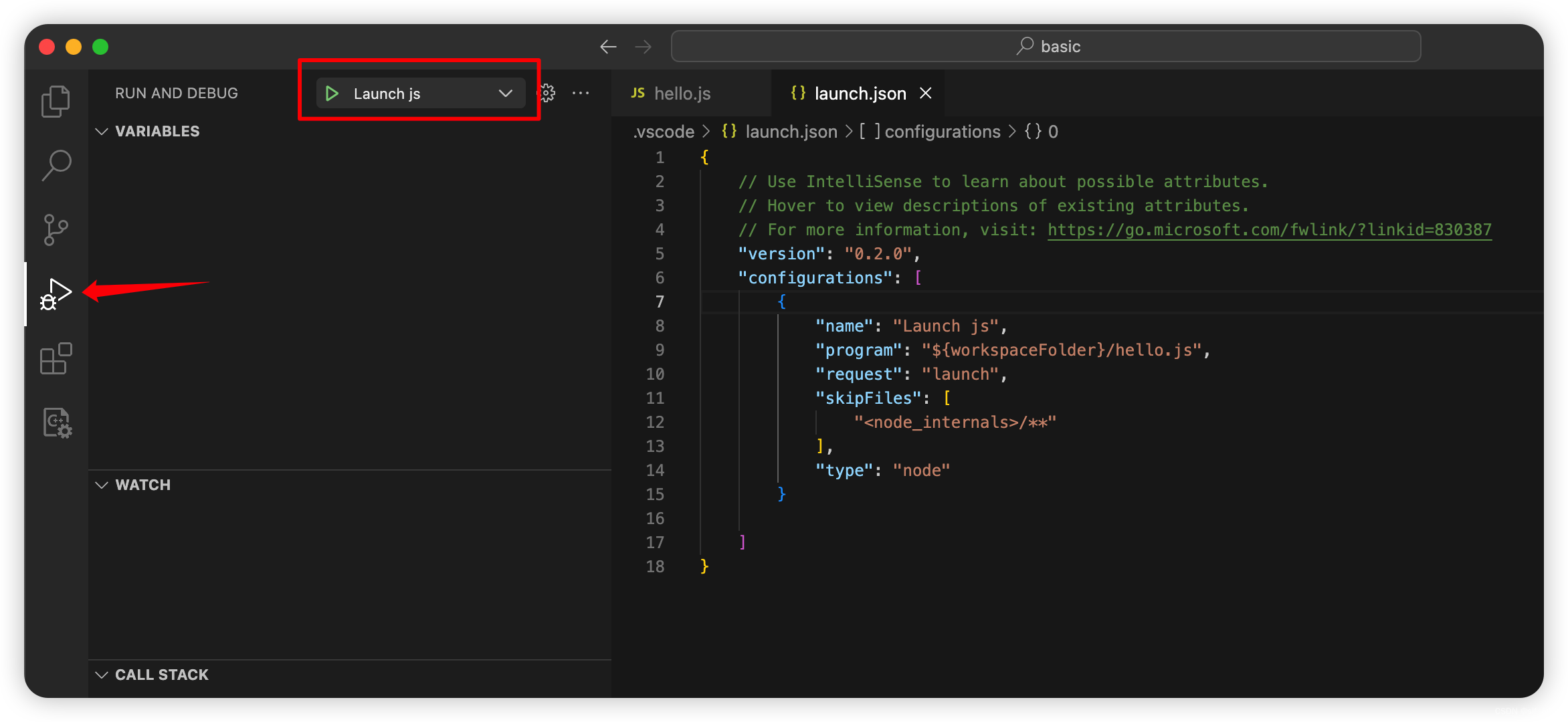Open the go.microsoft.com fwlink URL
The image size is (1568, 722).
pos(1269,229)
